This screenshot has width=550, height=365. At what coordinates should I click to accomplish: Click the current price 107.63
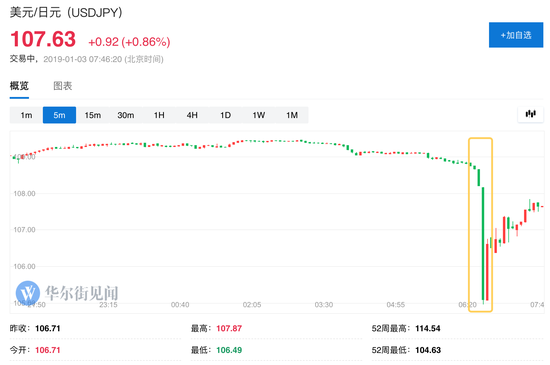(43, 39)
